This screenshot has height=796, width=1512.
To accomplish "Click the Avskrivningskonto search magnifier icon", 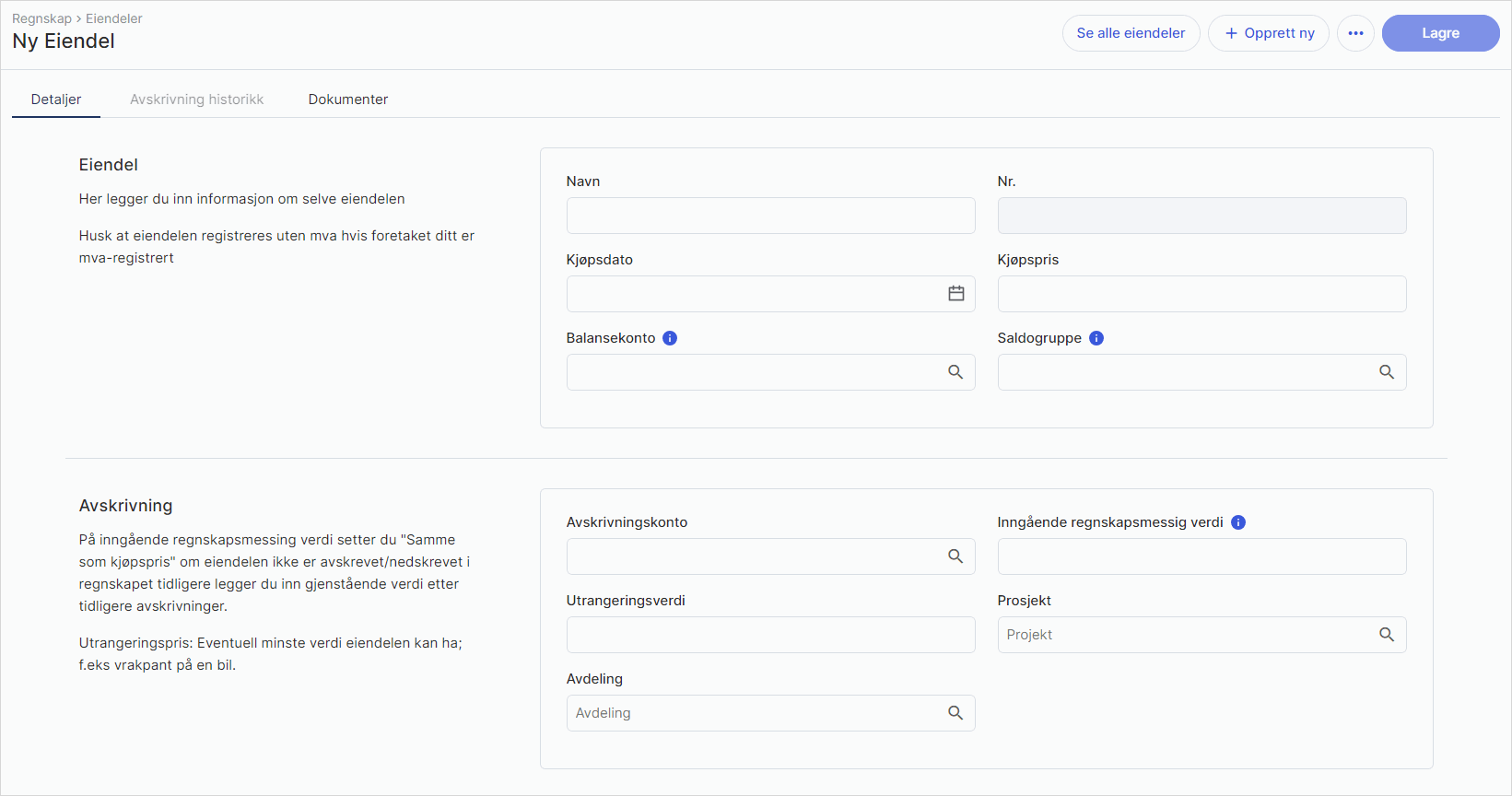I will 955,556.
